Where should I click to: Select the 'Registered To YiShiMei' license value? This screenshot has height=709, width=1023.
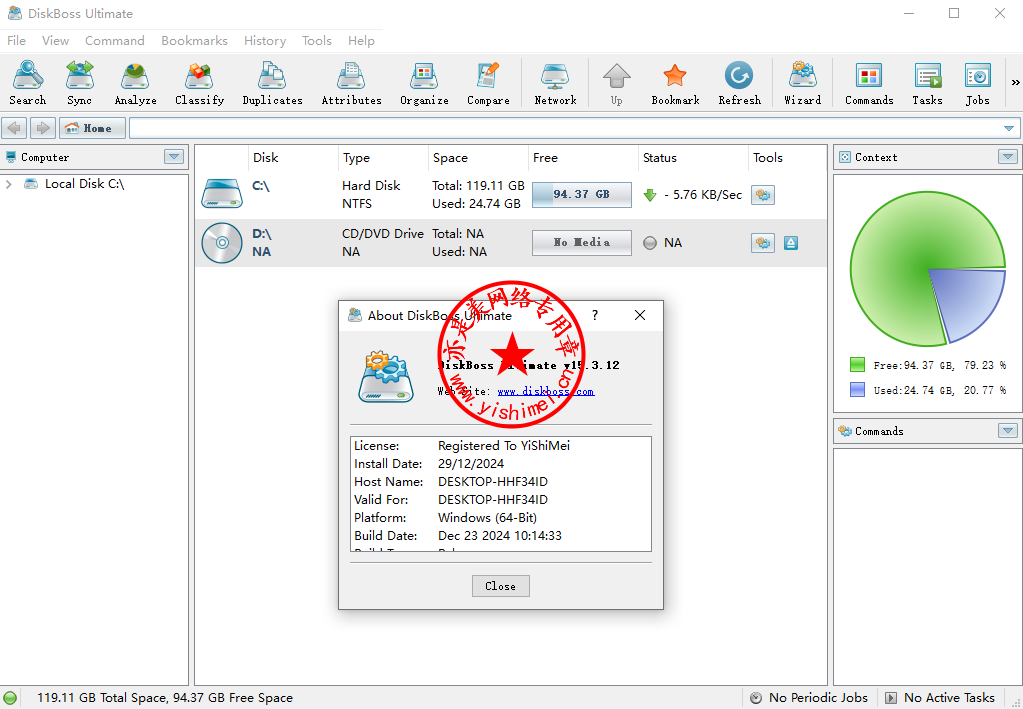[504, 446]
